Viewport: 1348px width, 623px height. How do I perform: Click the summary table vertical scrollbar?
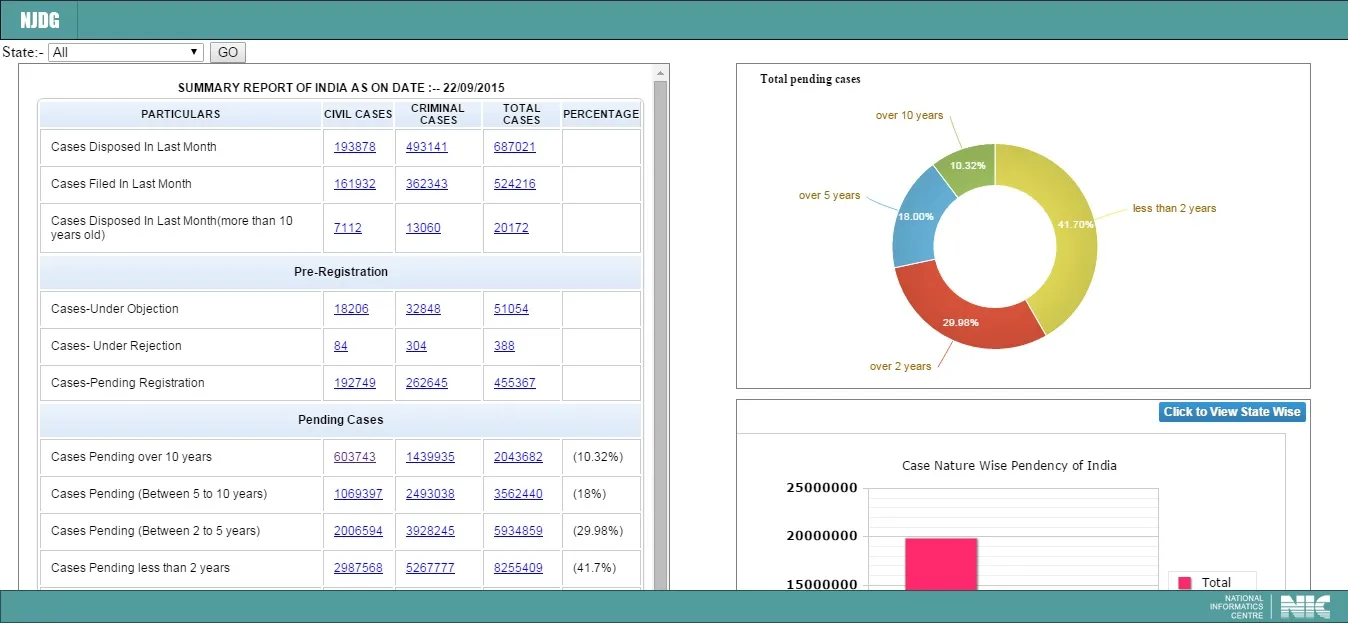point(661,320)
